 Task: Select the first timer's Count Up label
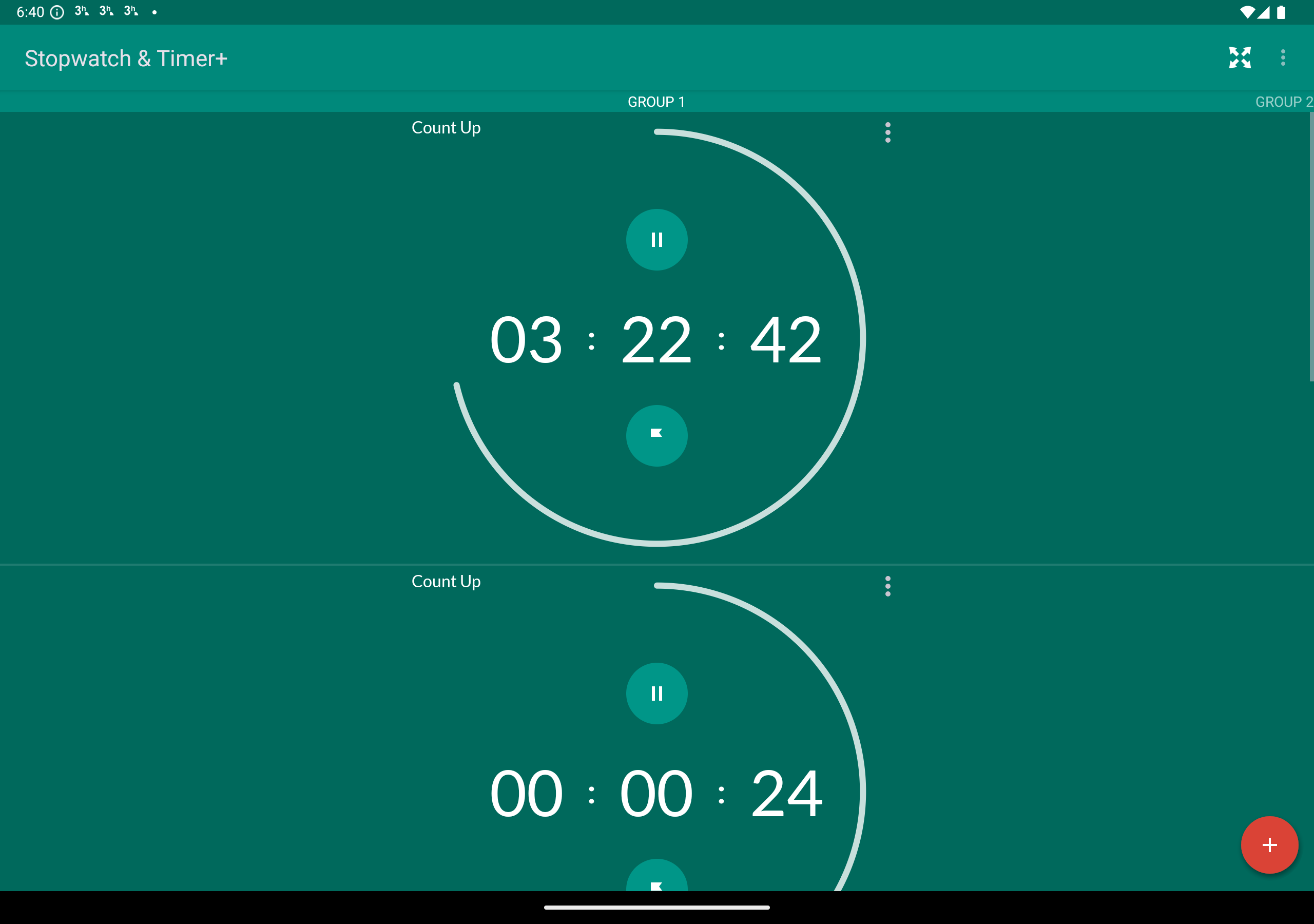pyautogui.click(x=446, y=128)
